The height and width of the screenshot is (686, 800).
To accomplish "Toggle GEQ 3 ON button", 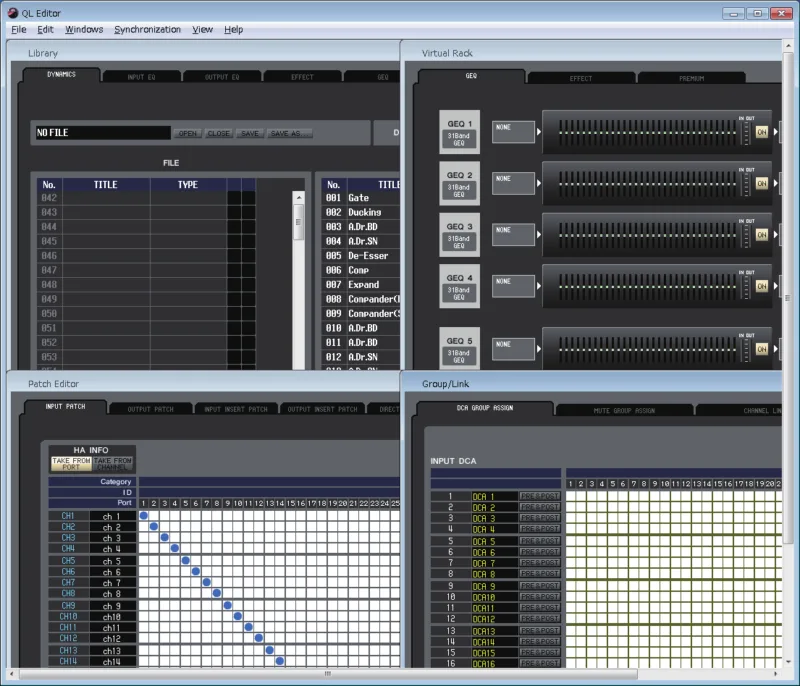I will pos(761,235).
